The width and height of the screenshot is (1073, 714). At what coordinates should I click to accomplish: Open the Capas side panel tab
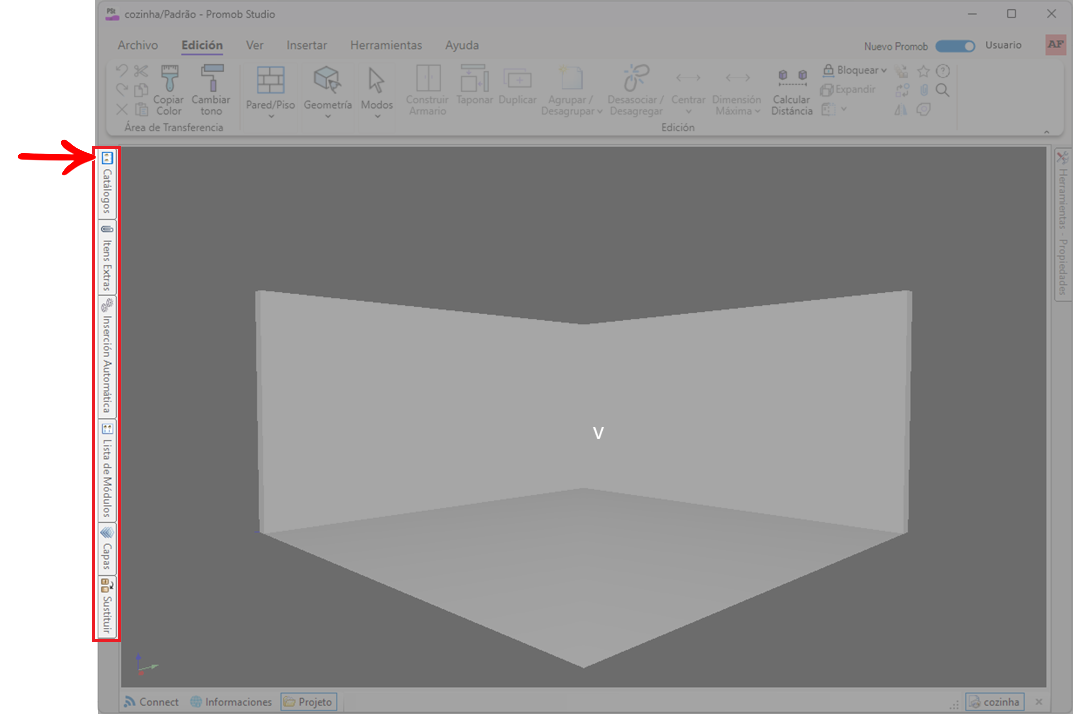point(107,549)
